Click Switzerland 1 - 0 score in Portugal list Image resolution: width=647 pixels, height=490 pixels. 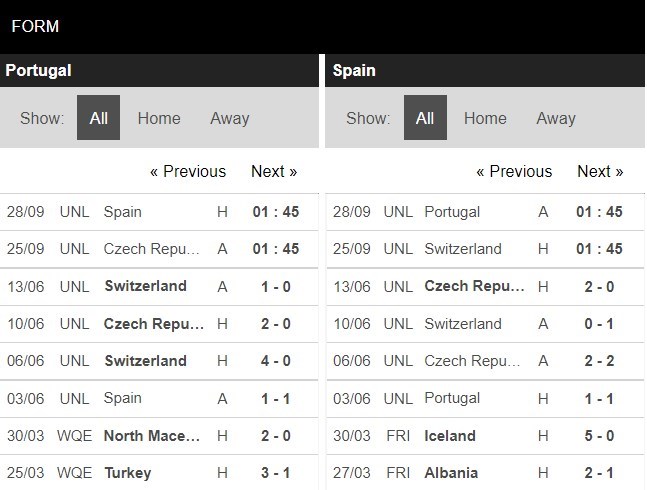coord(275,286)
